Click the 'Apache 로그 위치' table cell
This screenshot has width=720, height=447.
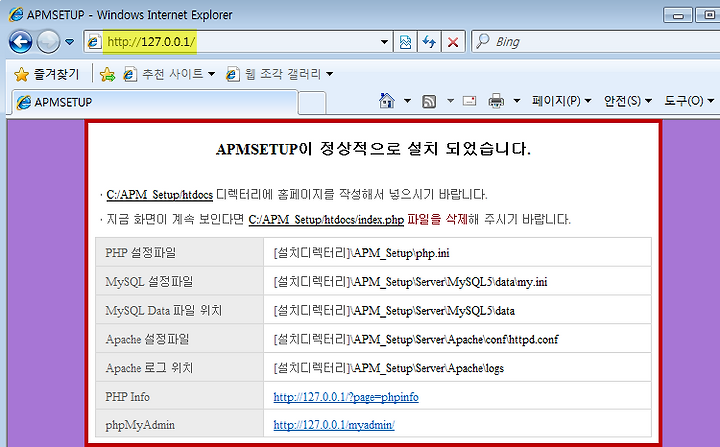pyautogui.click(x=180, y=368)
